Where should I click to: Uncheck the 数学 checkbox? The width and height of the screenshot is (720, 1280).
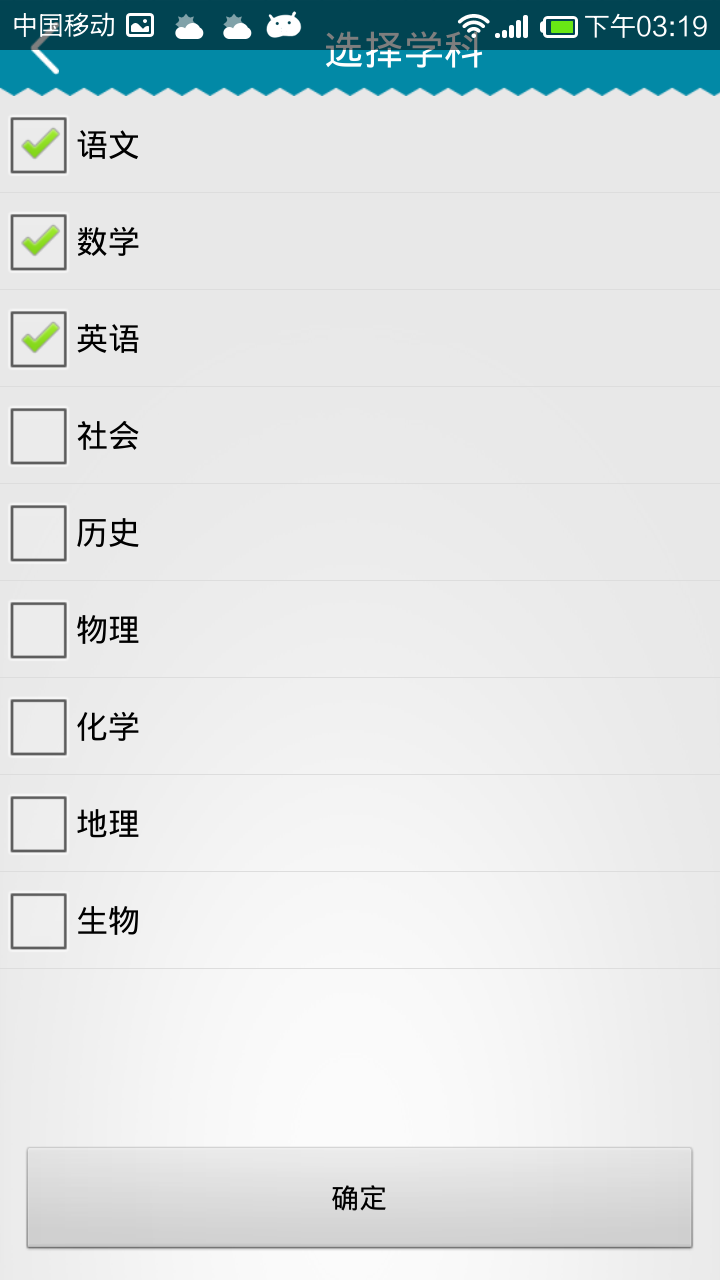click(39, 242)
